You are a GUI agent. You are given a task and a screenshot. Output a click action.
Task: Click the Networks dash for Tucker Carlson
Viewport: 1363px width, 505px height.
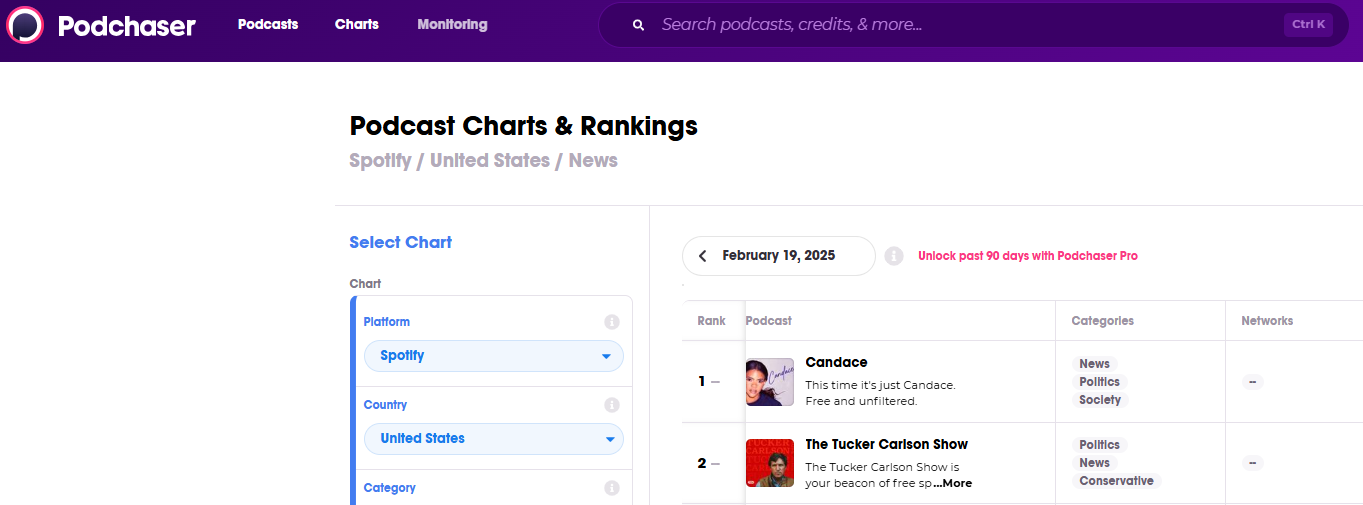(x=1253, y=463)
